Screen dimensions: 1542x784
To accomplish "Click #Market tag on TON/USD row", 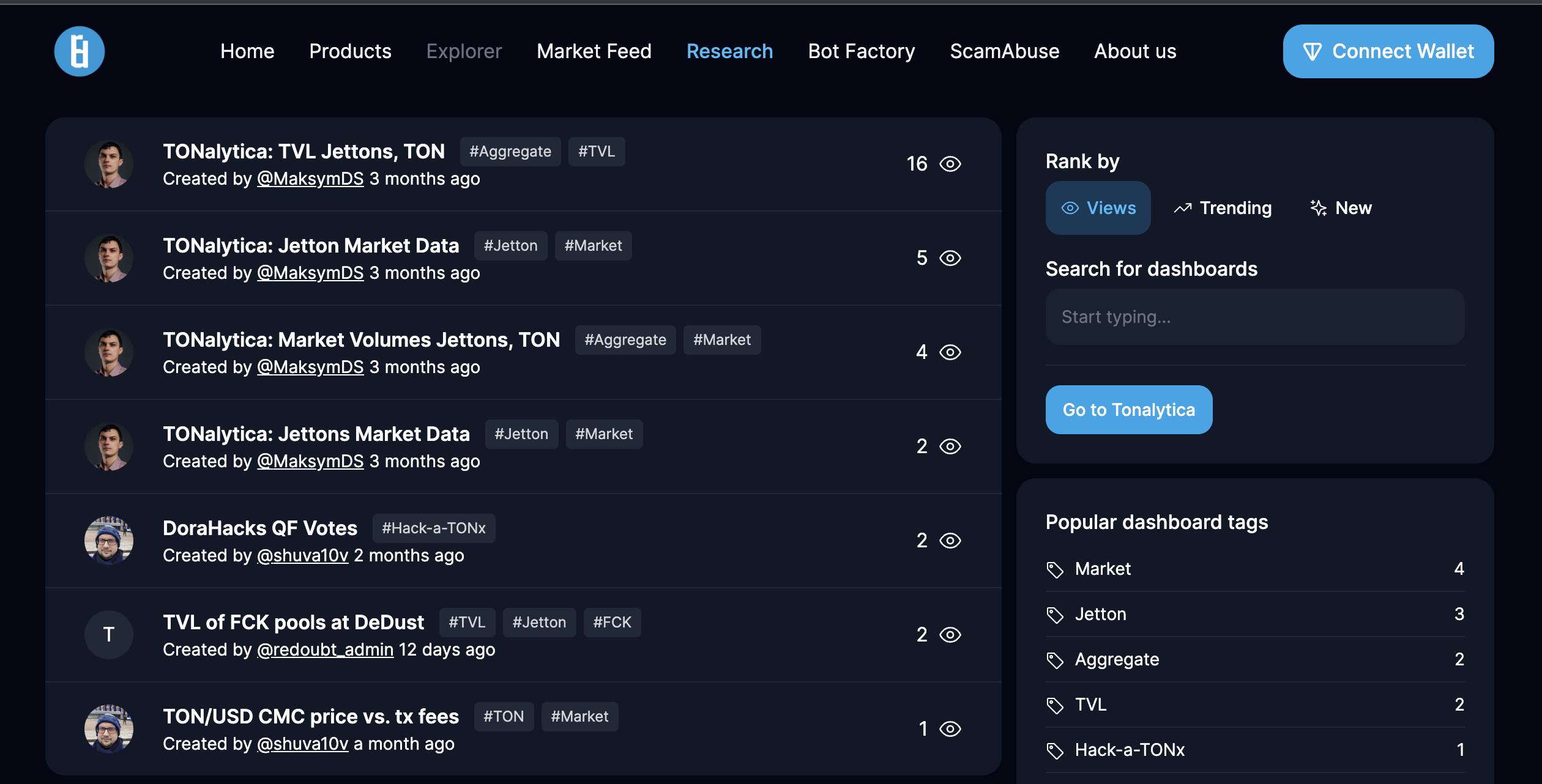I will pyautogui.click(x=580, y=716).
